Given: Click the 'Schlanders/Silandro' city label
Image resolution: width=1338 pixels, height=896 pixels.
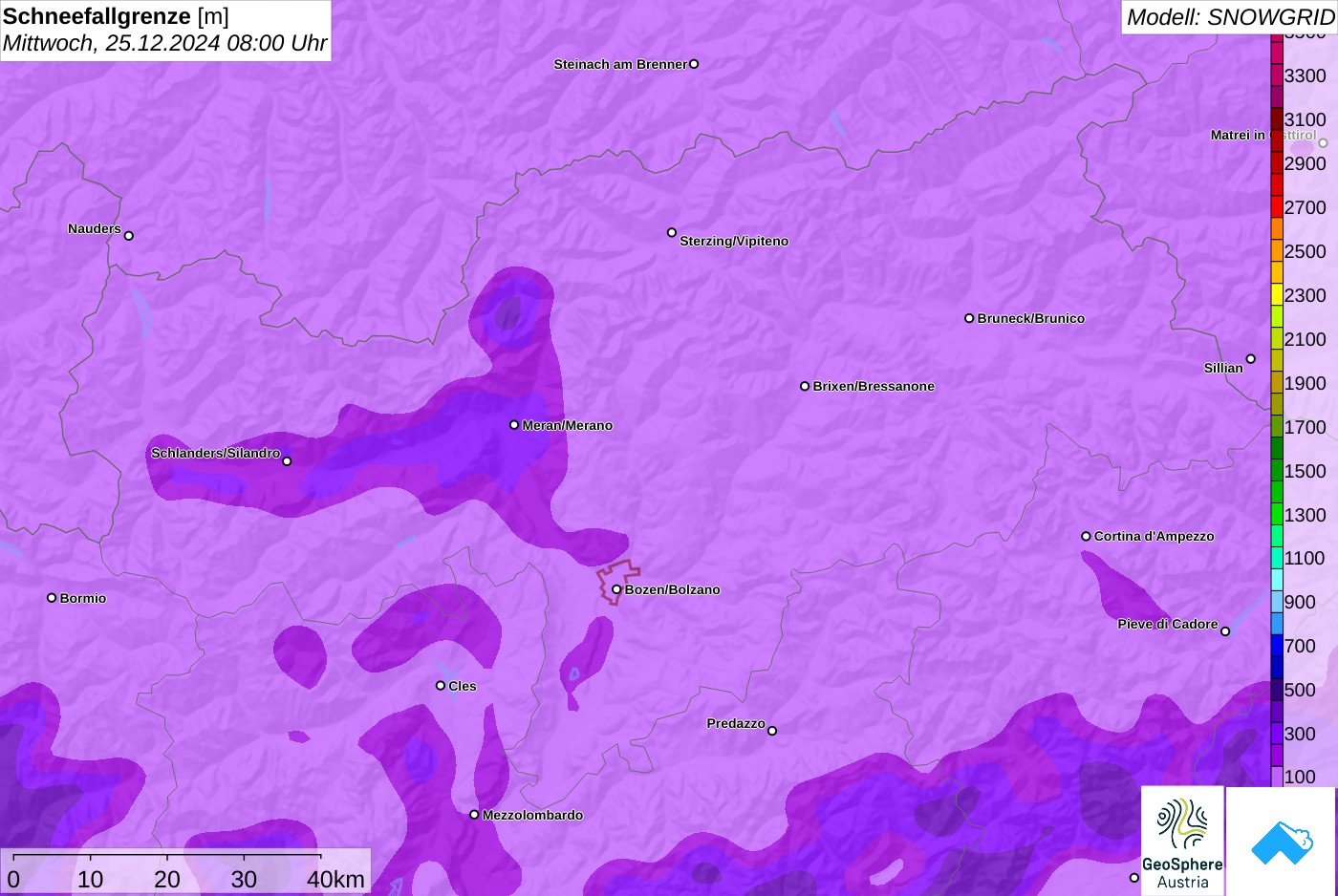Looking at the screenshot, I should [x=215, y=453].
